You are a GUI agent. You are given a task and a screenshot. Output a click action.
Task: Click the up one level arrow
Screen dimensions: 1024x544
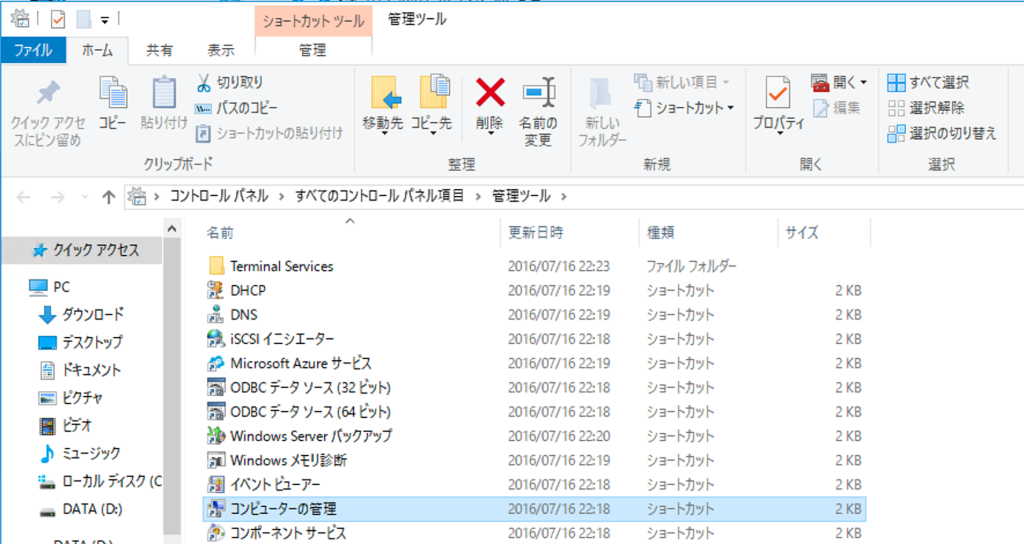[x=108, y=197]
